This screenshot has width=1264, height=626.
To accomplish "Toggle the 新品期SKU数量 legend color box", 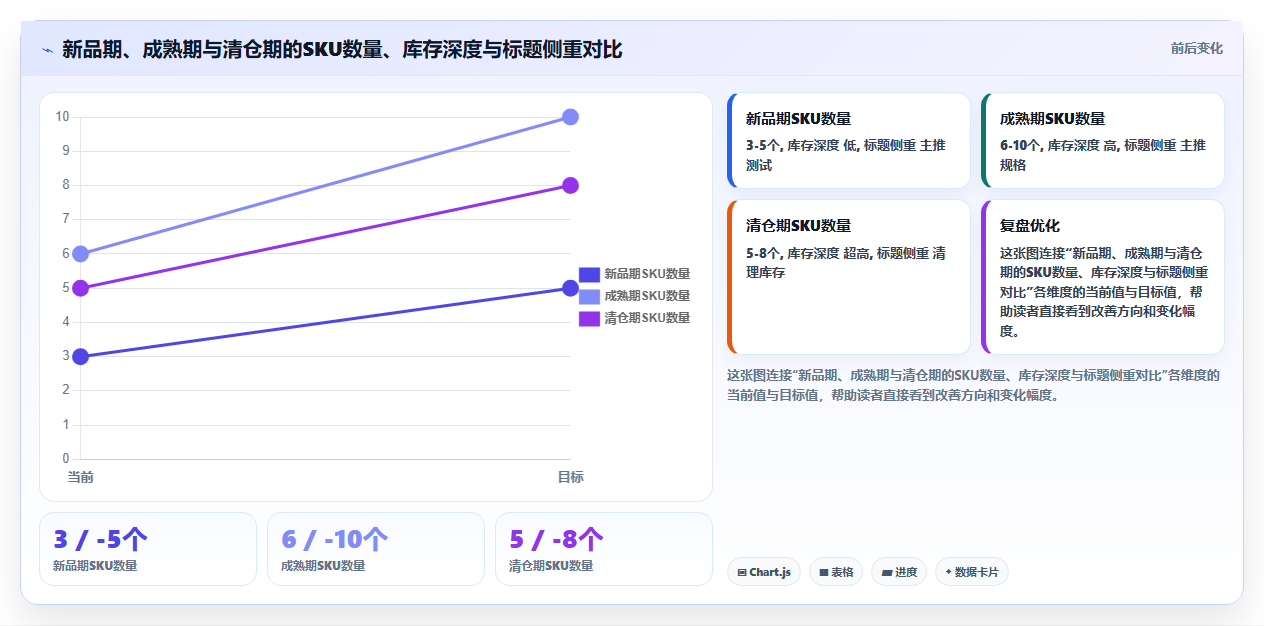I will tap(589, 274).
